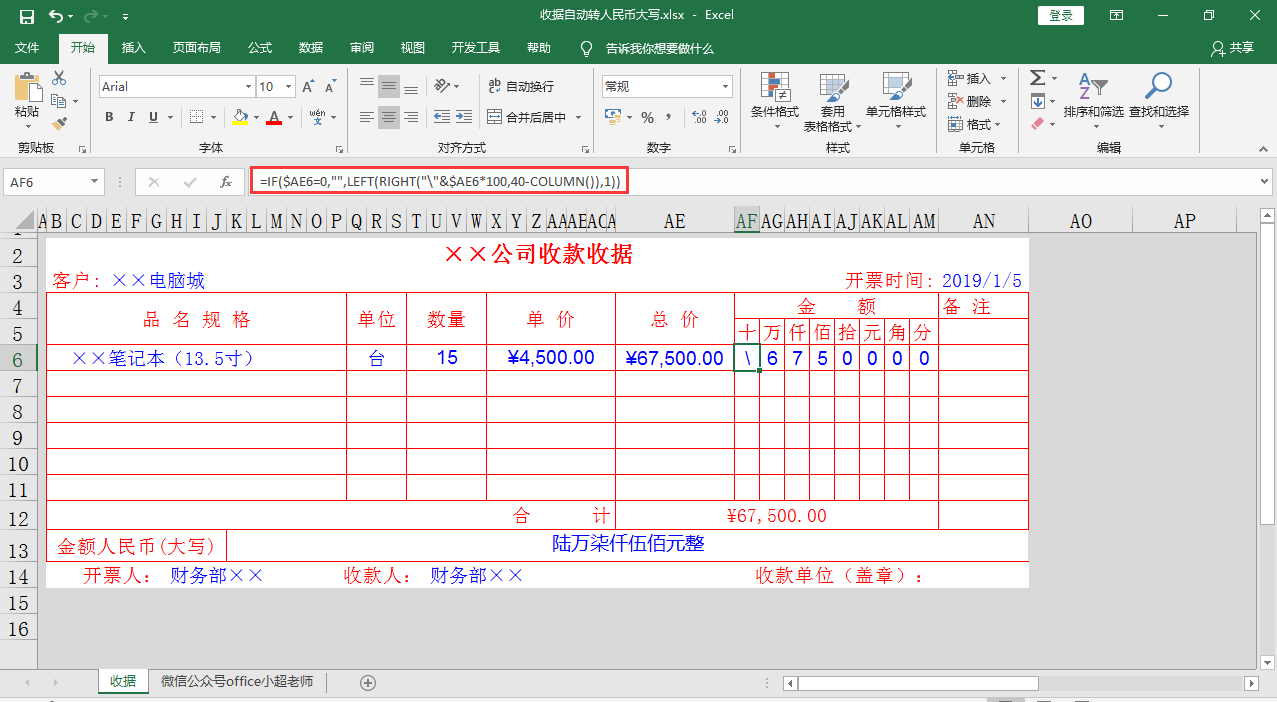1277x702 pixels.
Task: Apply the accounting number format
Action: [x=615, y=117]
